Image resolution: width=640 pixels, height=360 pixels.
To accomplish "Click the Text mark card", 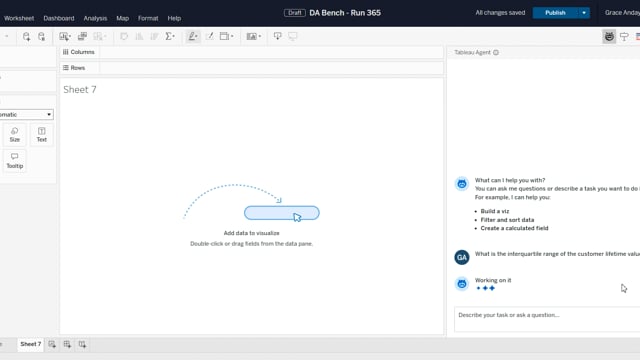I will [x=42, y=134].
